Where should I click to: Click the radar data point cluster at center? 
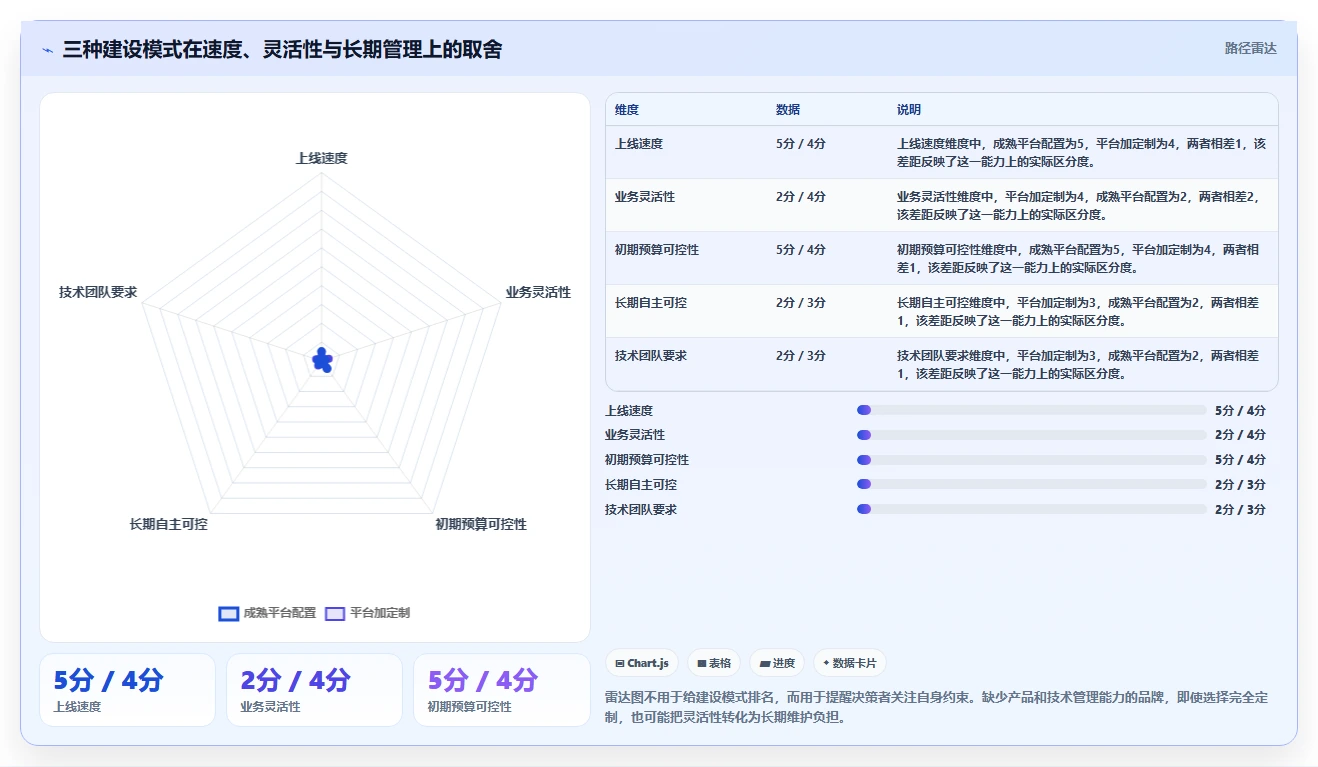[x=322, y=360]
